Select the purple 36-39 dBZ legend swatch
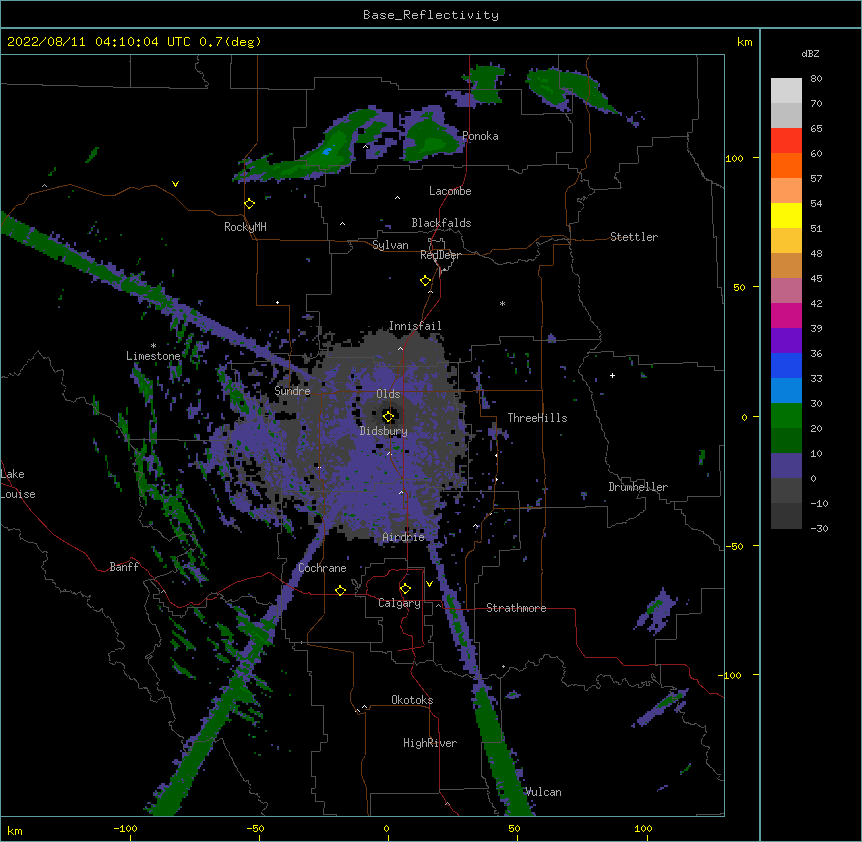The height and width of the screenshot is (842, 862). pyautogui.click(x=786, y=341)
